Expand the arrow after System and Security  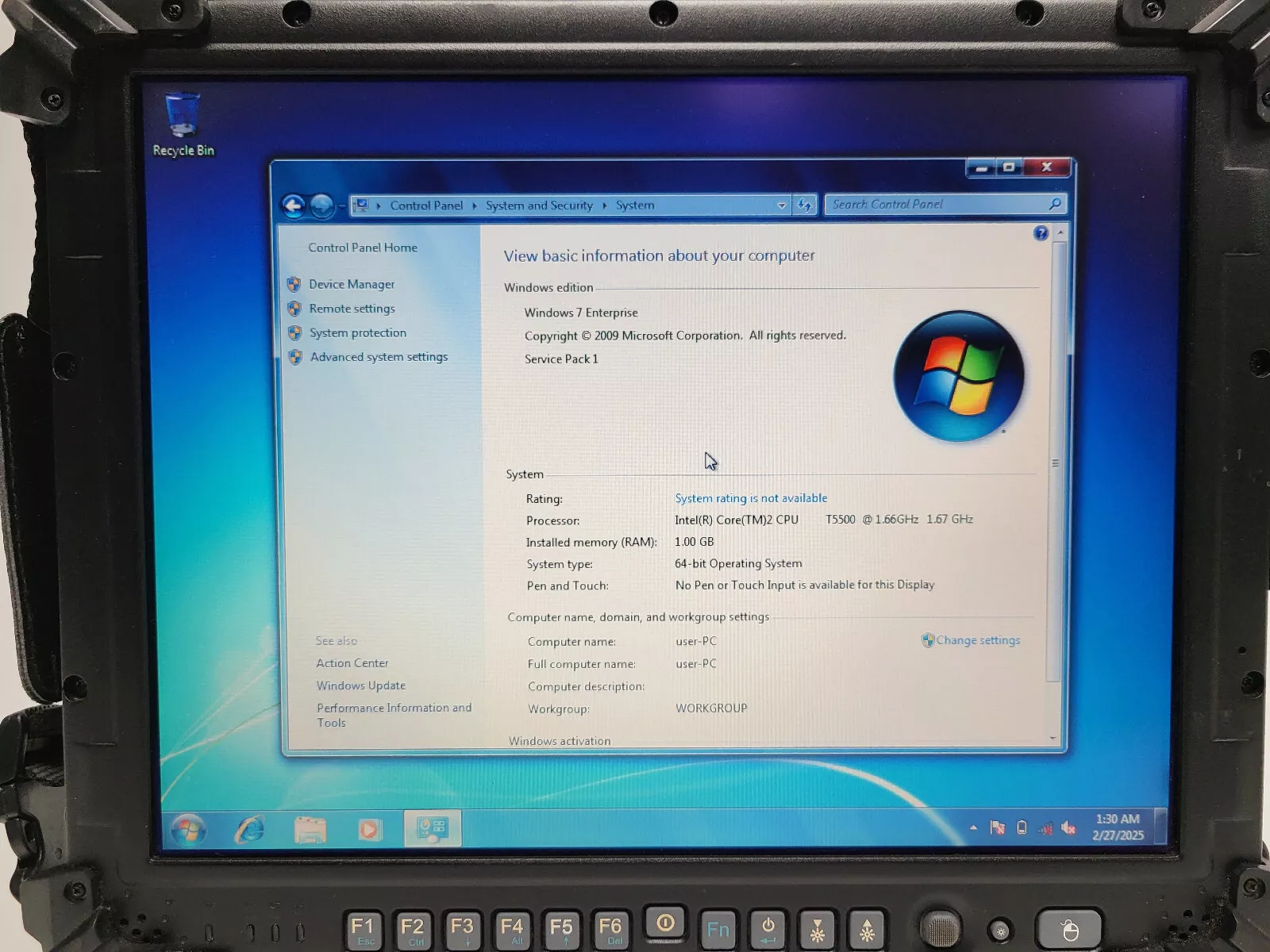[x=605, y=205]
